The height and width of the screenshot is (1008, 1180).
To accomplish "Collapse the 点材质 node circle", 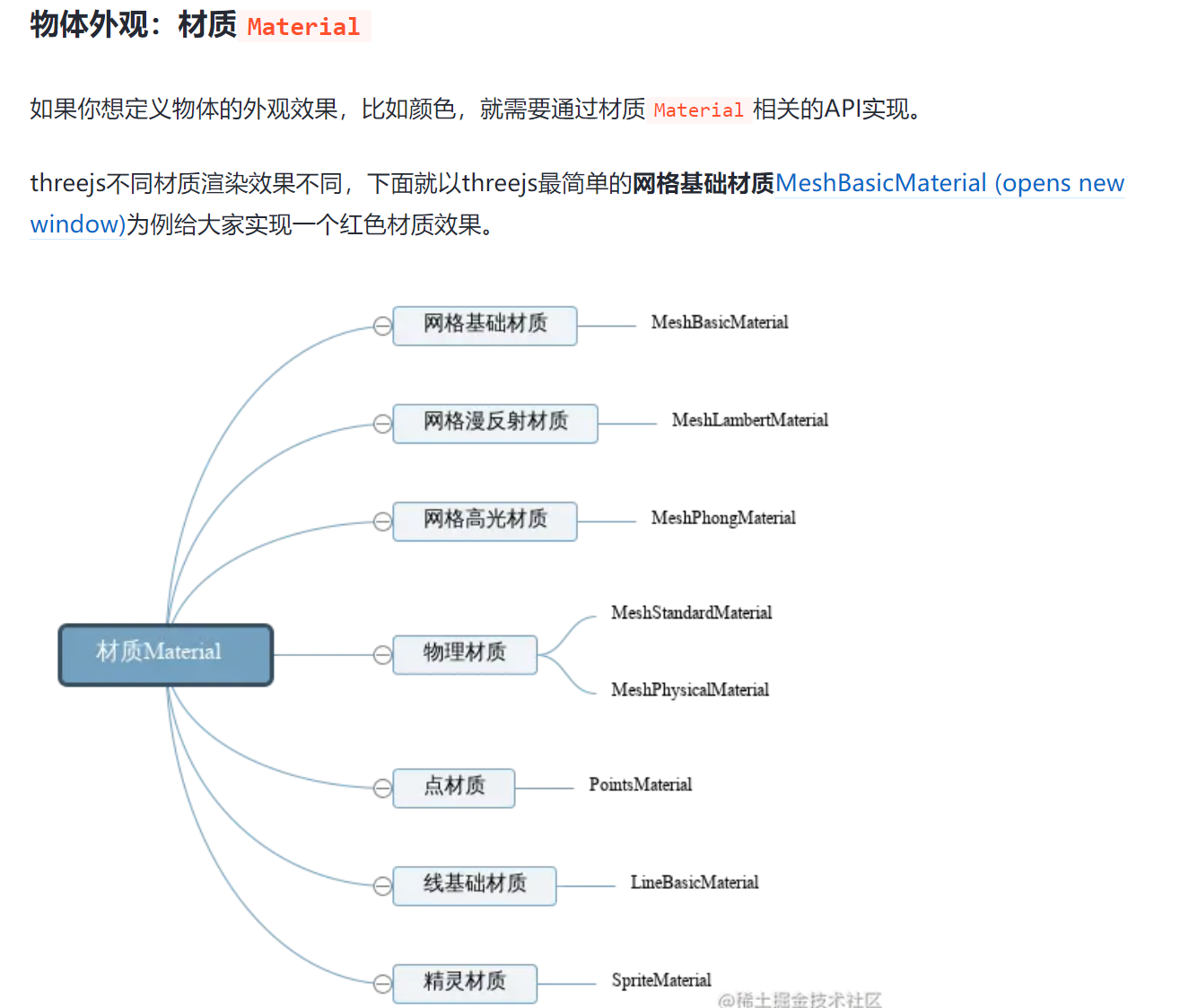I will 382,788.
